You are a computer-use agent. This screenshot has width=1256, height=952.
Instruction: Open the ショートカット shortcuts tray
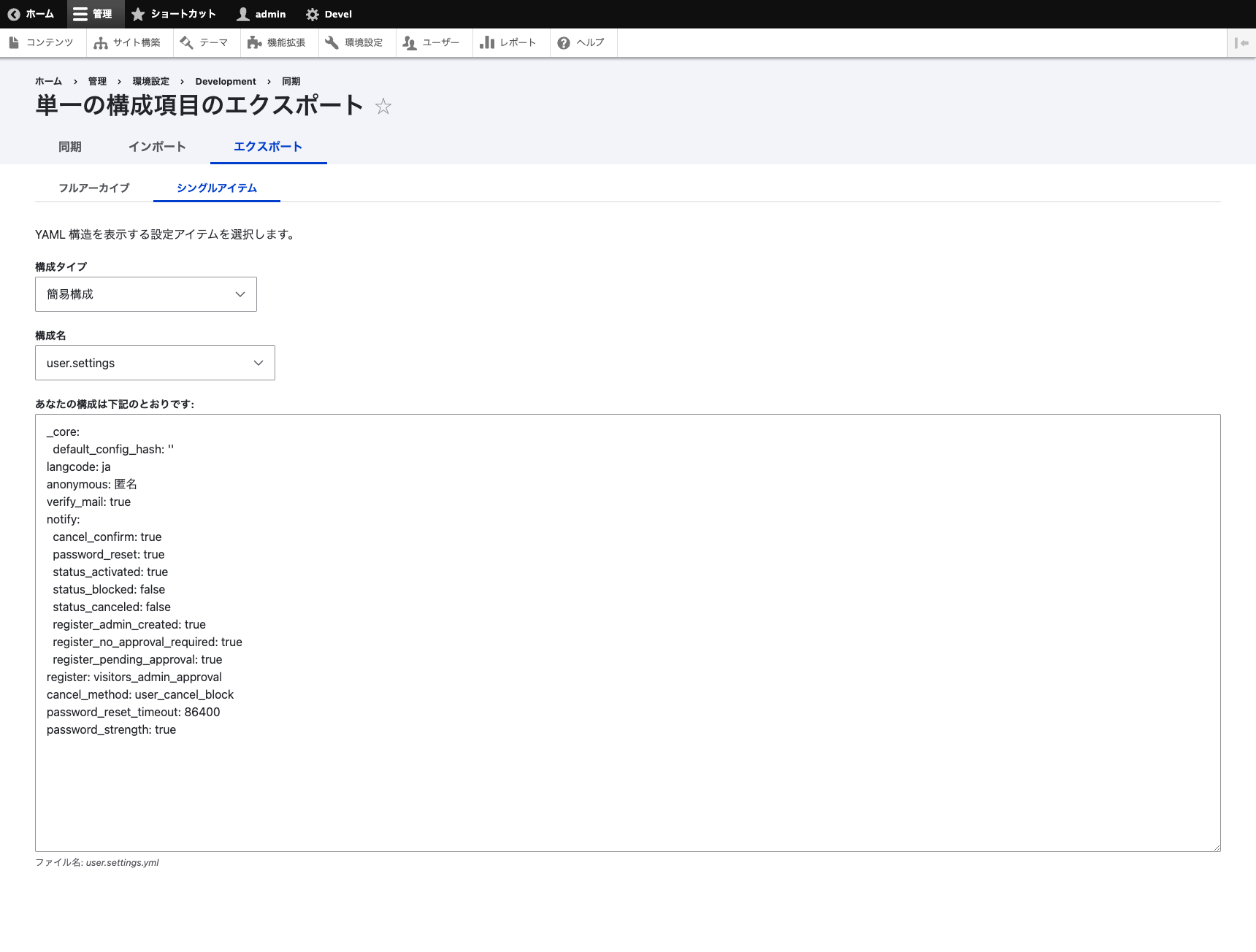(174, 15)
